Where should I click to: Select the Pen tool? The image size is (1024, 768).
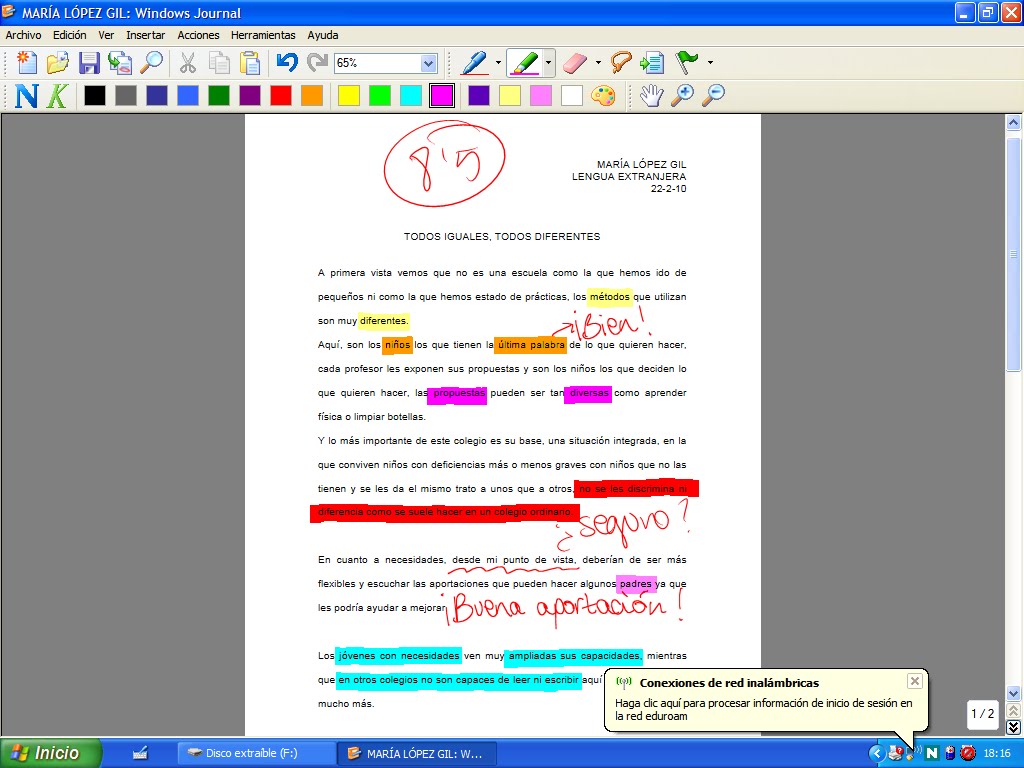click(475, 63)
